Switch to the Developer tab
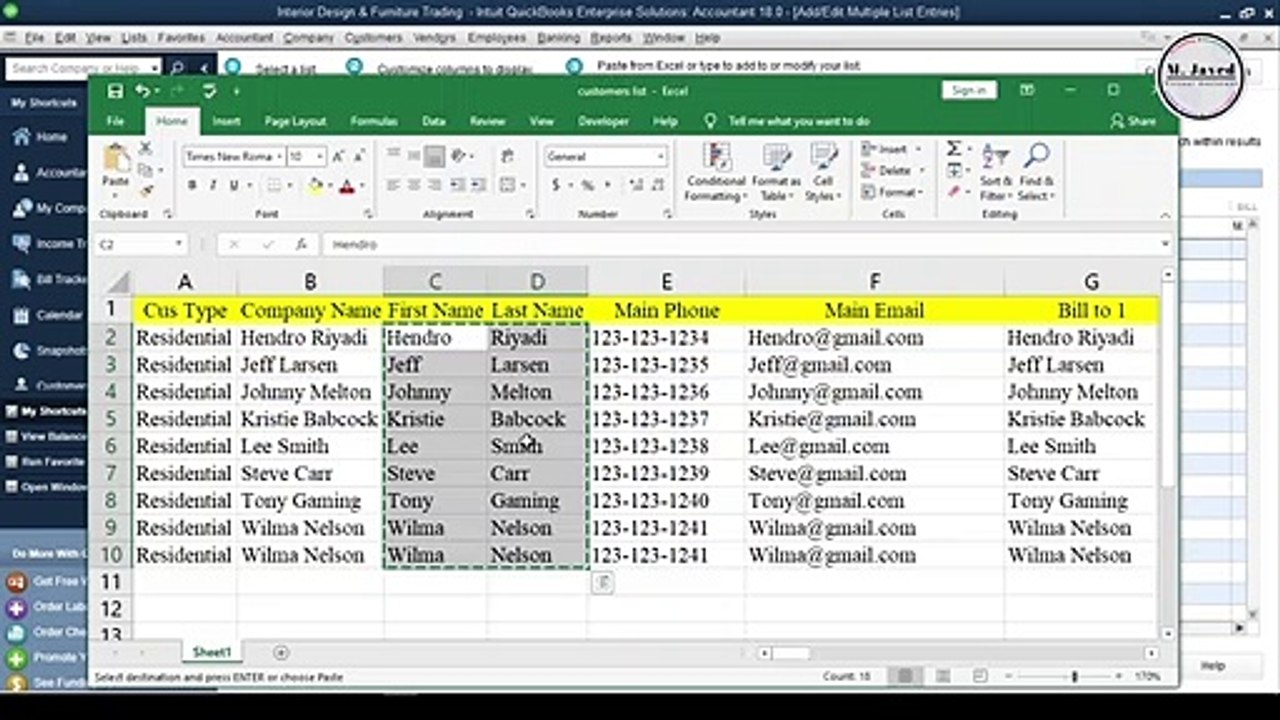Image resolution: width=1280 pixels, height=720 pixels. point(604,121)
